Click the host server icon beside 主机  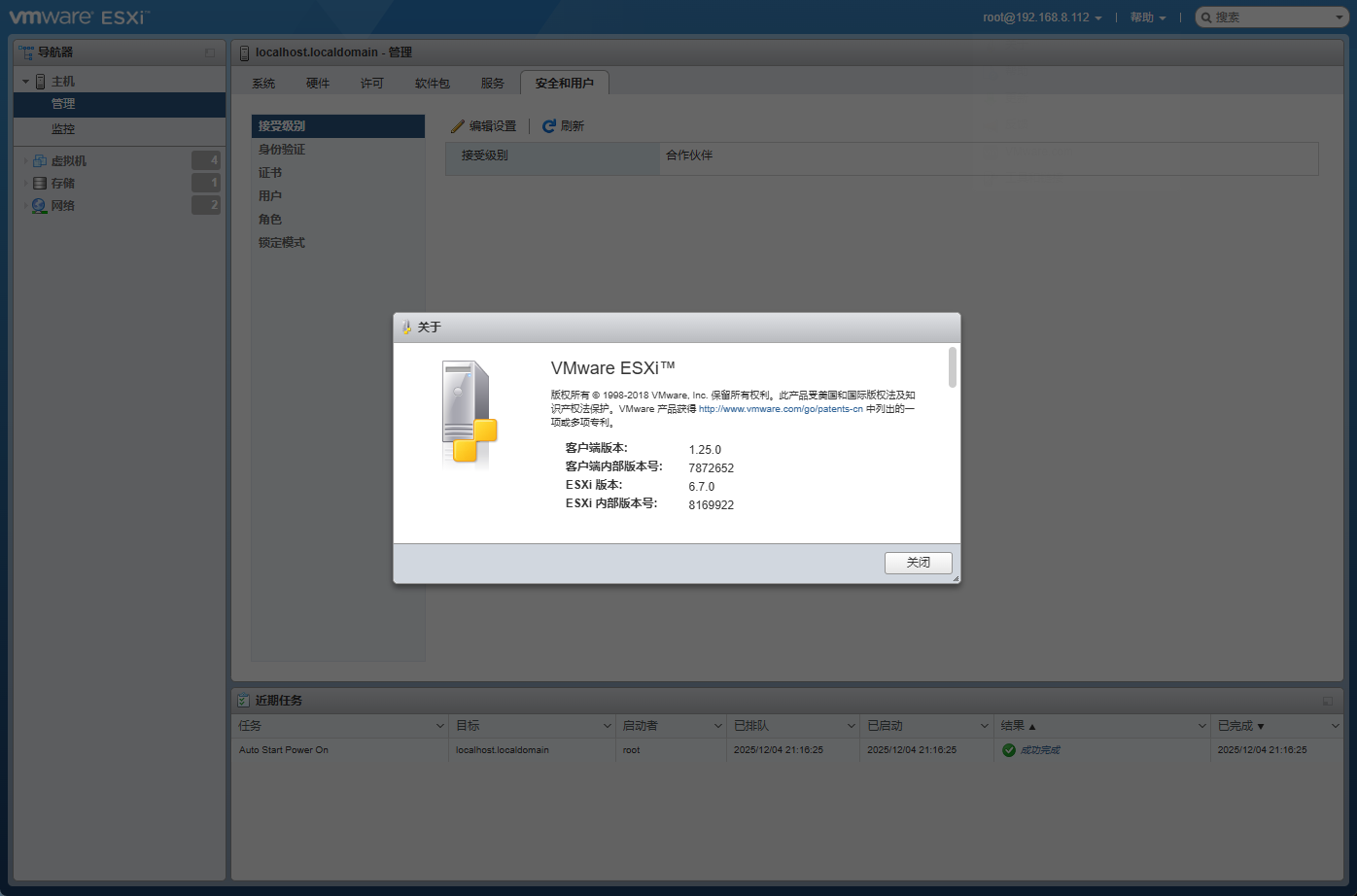(x=41, y=82)
